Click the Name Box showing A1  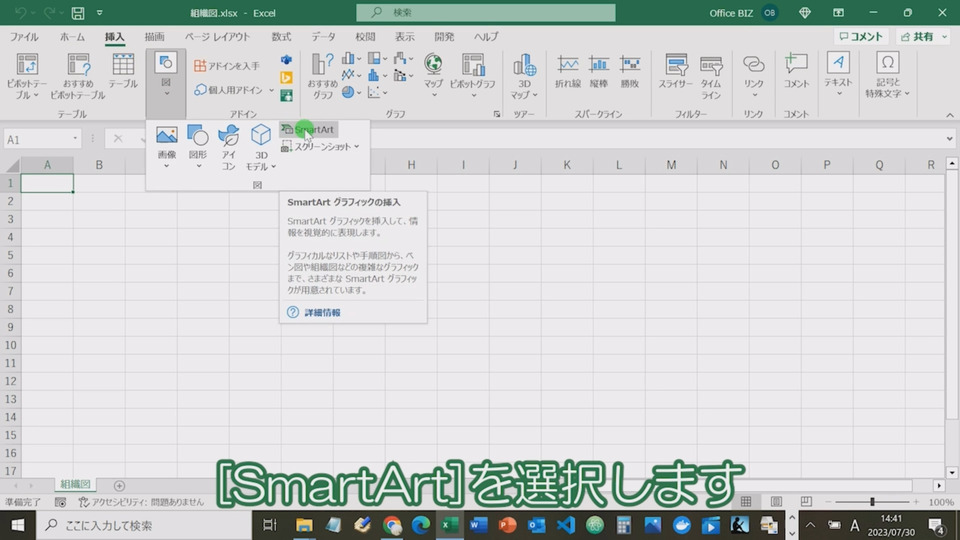[42, 139]
